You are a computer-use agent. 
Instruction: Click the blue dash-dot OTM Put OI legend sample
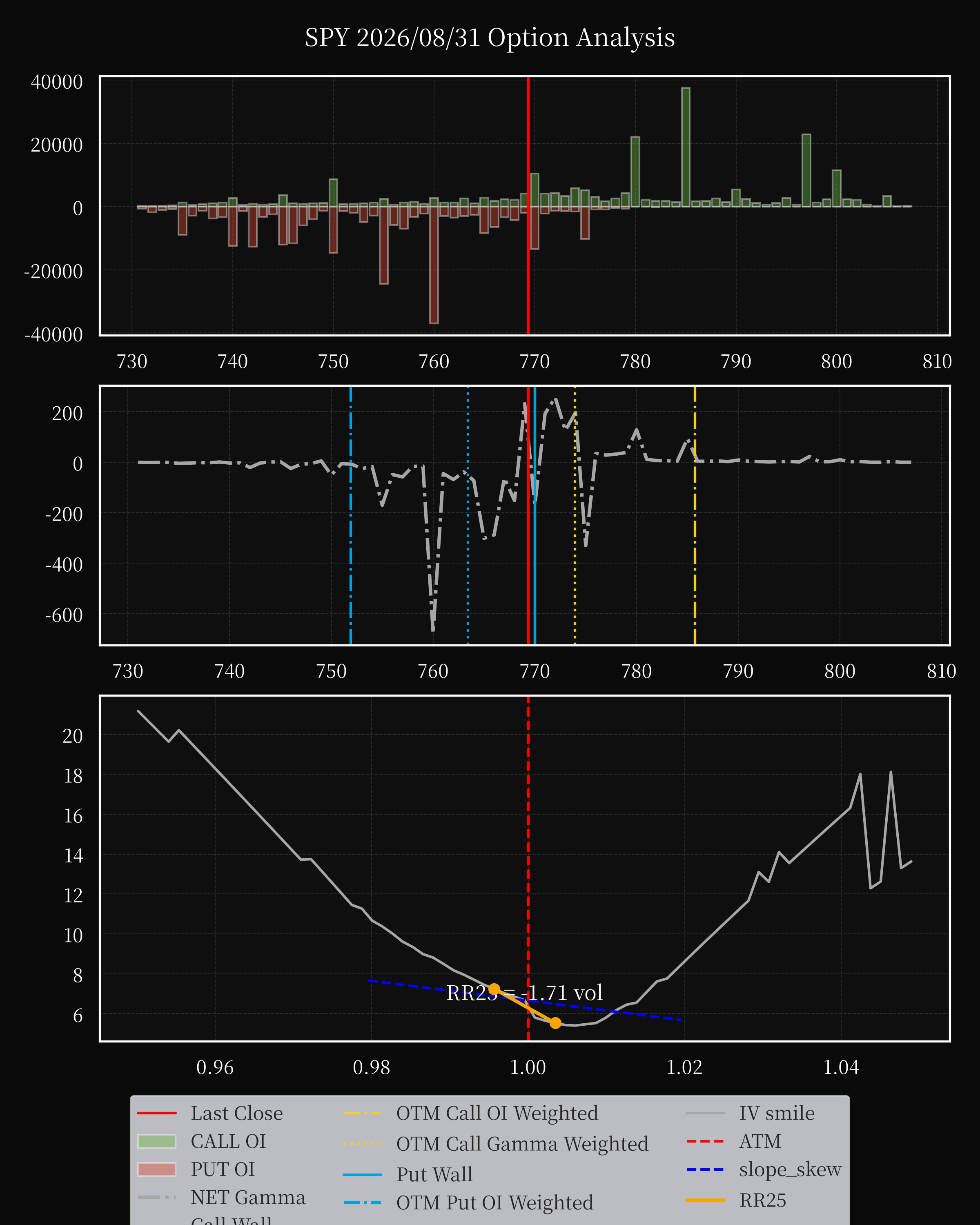click(x=363, y=1203)
